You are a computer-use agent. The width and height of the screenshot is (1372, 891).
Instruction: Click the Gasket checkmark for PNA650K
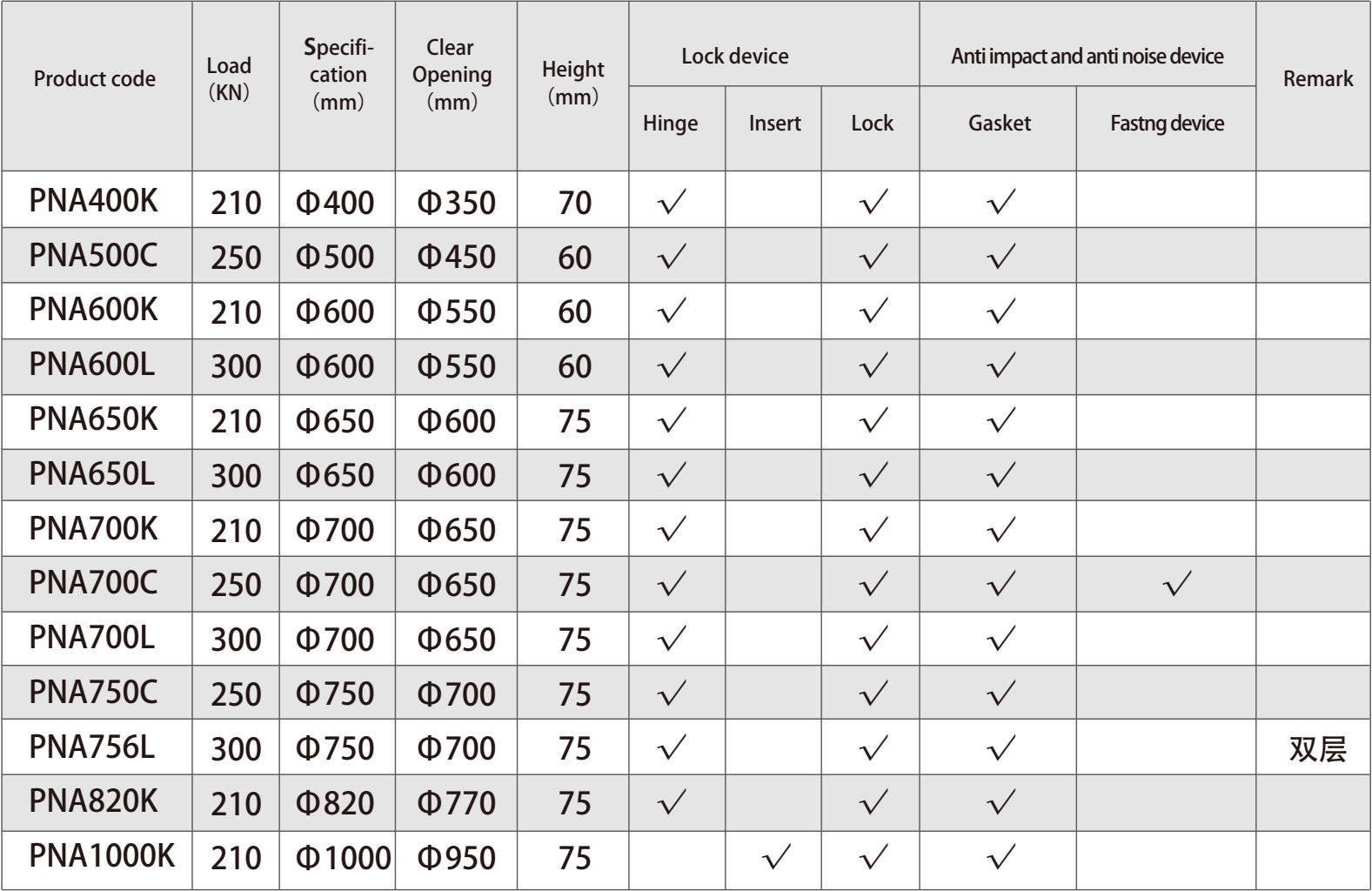click(x=1001, y=420)
